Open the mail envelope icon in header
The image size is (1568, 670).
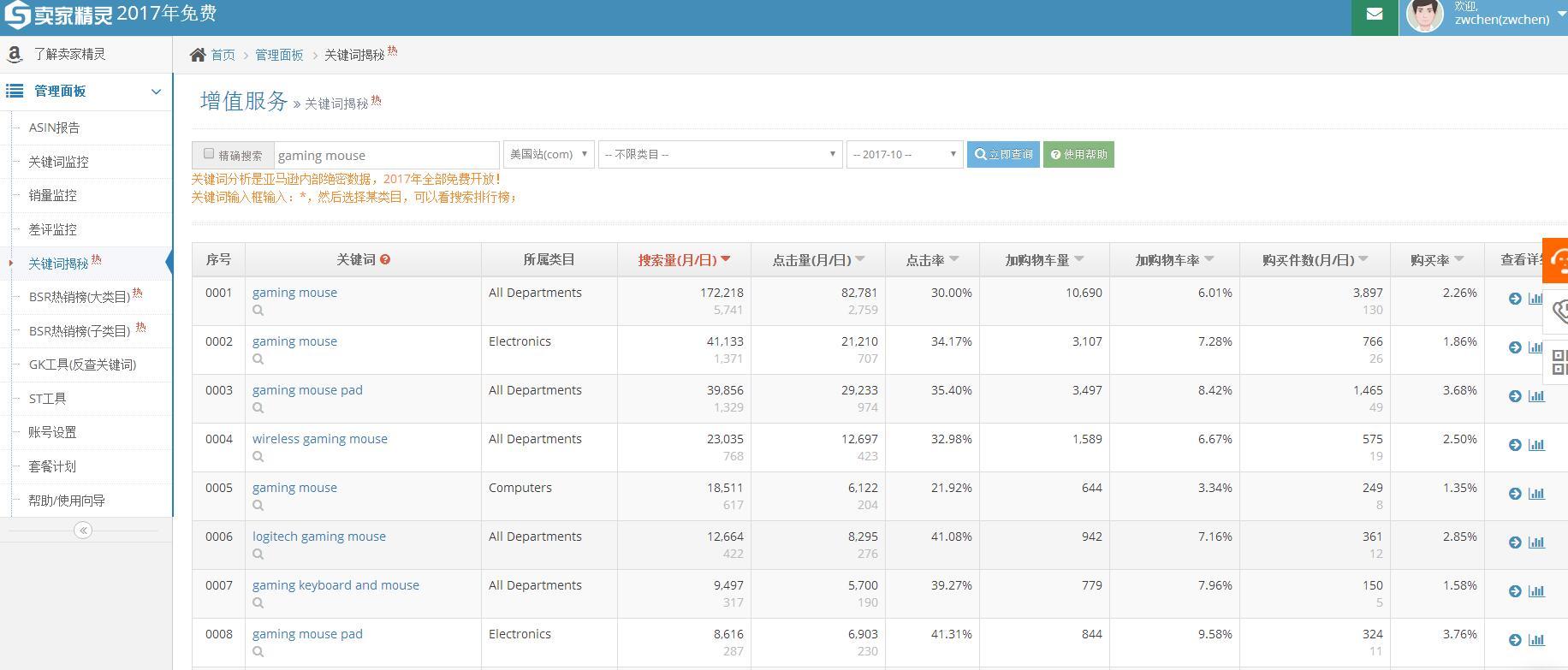point(1374,14)
